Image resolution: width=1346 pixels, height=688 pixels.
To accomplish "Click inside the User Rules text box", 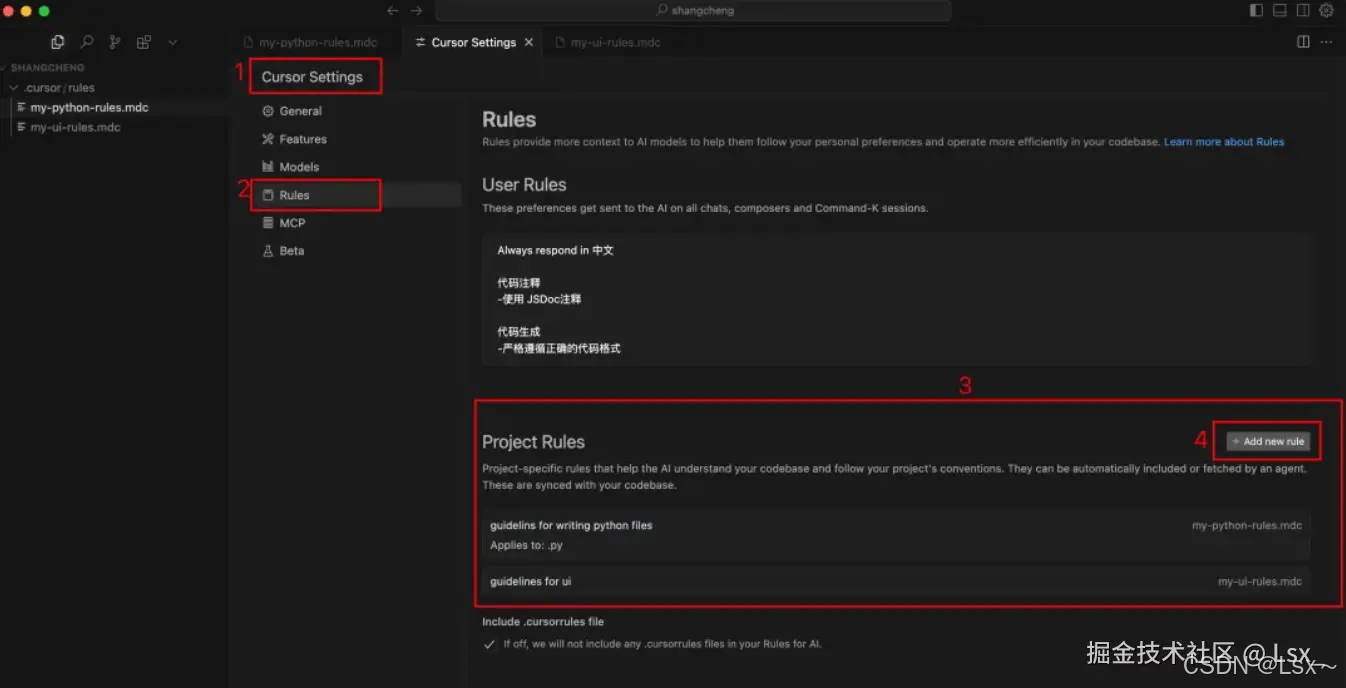I will pos(896,299).
